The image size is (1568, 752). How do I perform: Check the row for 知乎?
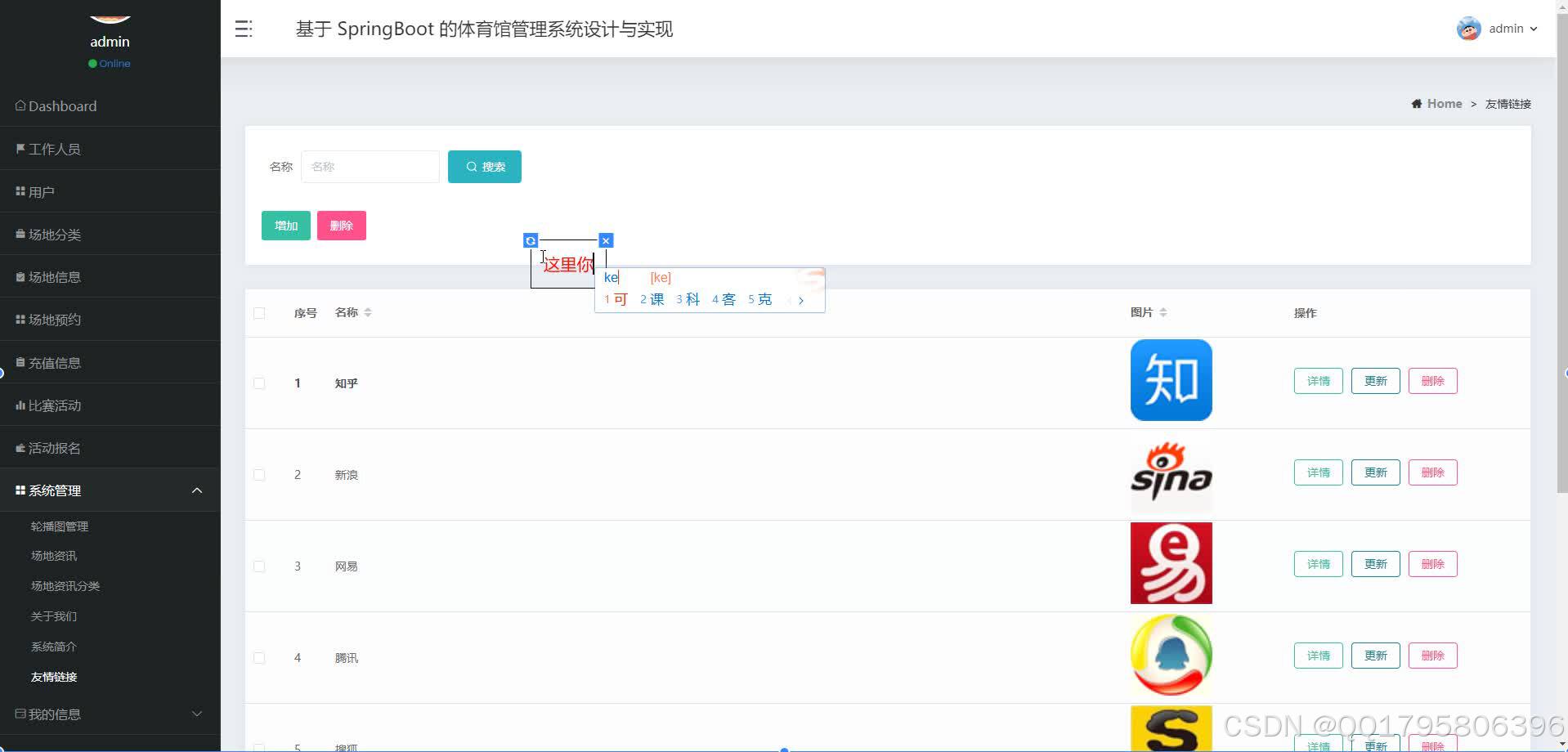click(259, 383)
